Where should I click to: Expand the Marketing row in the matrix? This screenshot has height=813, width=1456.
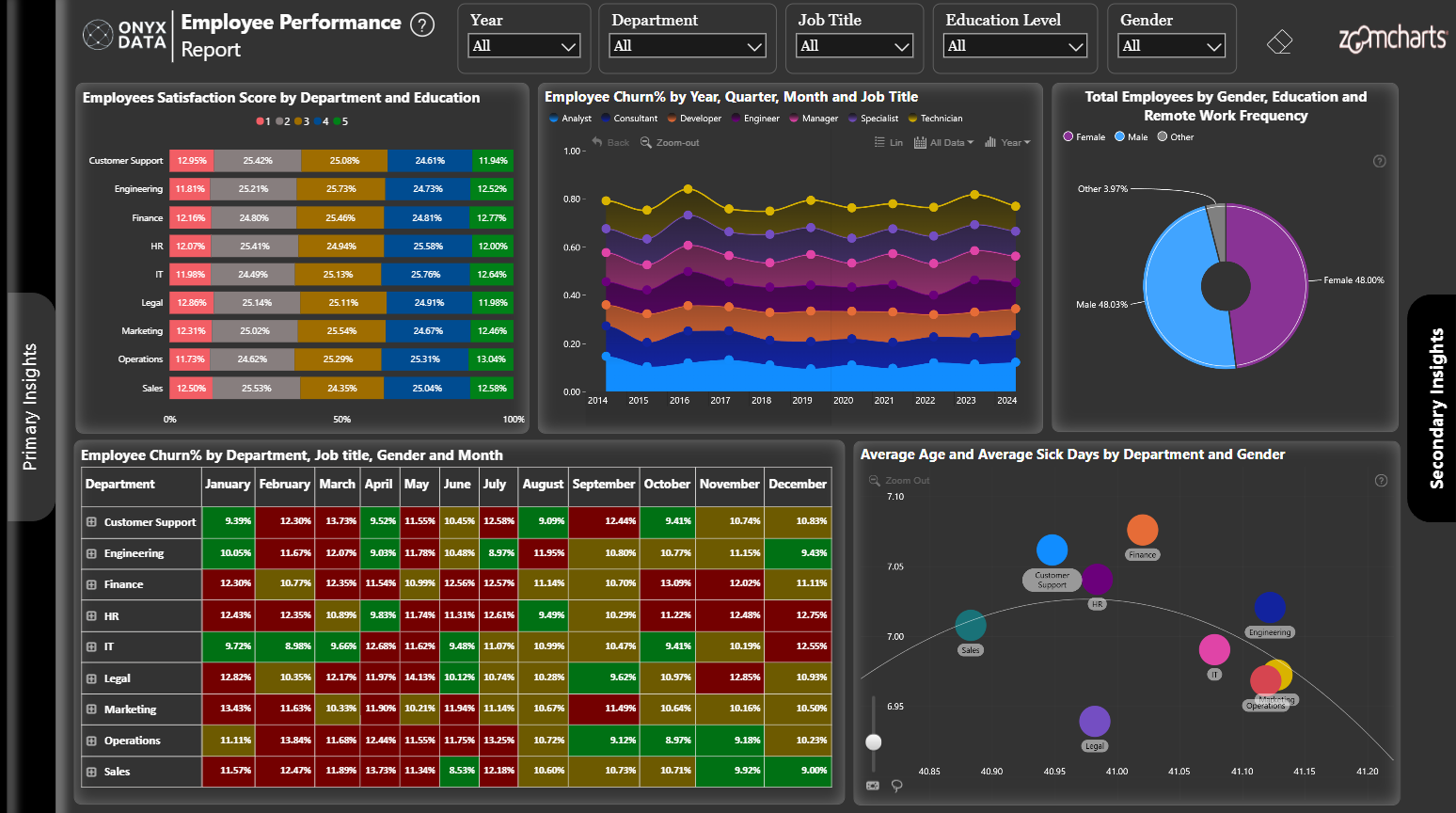pyautogui.click(x=91, y=709)
